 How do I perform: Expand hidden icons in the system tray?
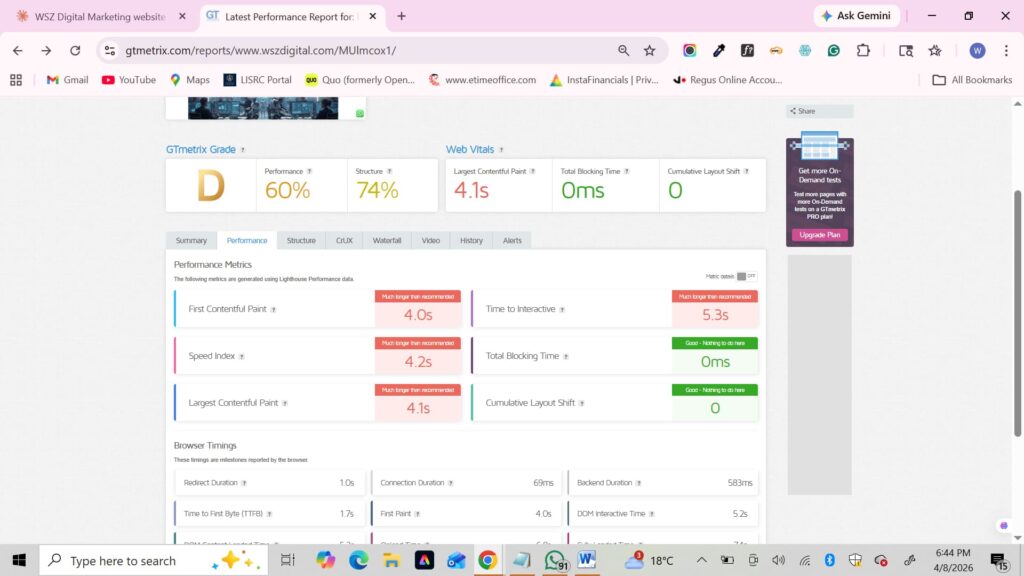click(703, 560)
